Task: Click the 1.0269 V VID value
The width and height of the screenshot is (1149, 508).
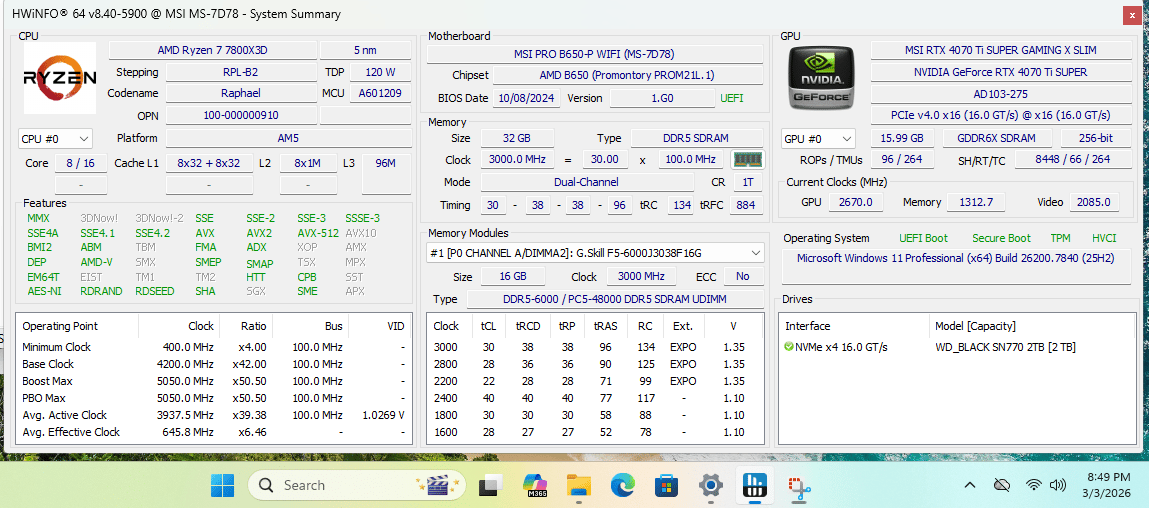Action: pyautogui.click(x=383, y=415)
